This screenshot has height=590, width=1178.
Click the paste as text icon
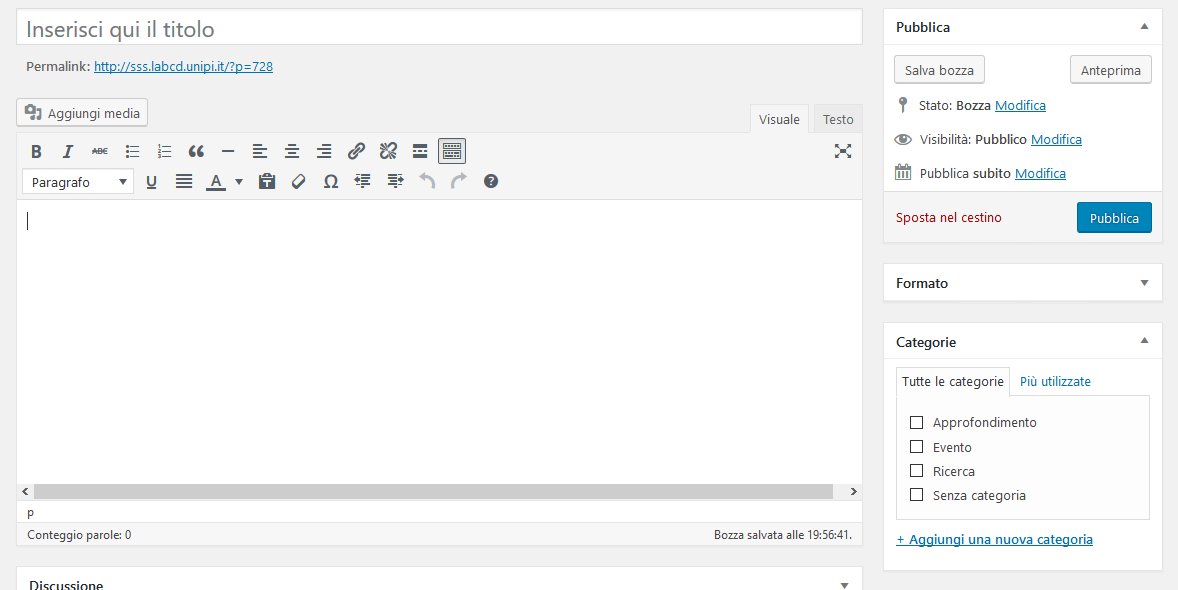(x=267, y=181)
